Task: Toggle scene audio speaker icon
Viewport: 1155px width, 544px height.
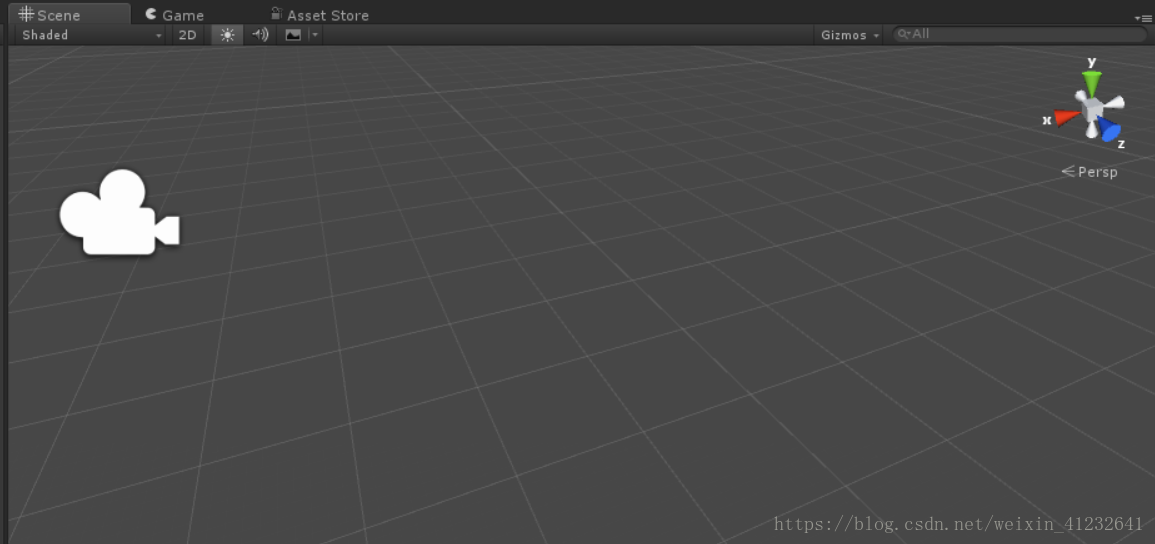Action: tap(260, 35)
